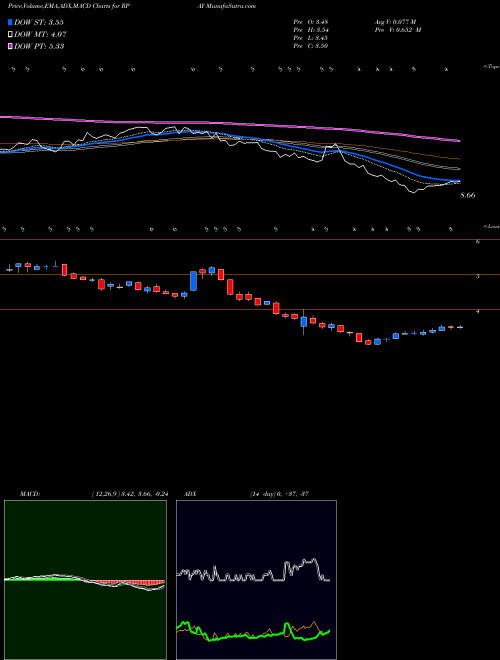
Task: Click the '<Tops' marker label
Action: (492, 67)
